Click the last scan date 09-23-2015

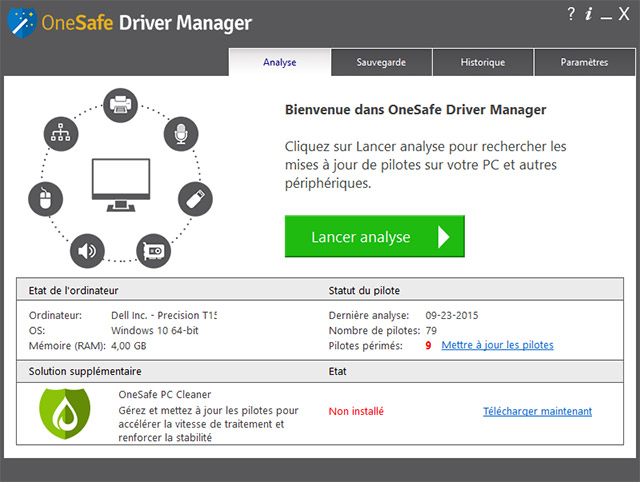[451, 315]
